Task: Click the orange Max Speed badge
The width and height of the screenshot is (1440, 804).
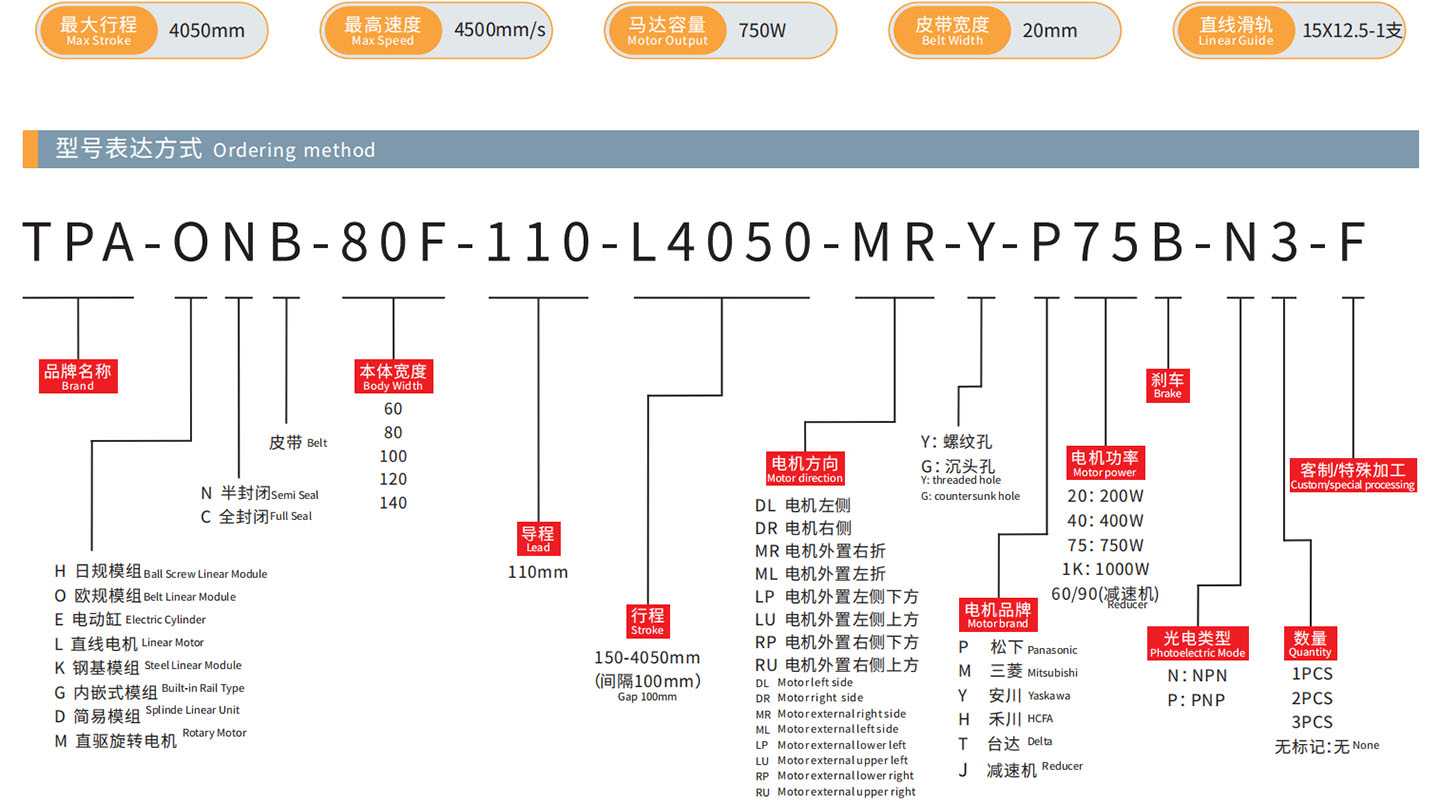Action: (382, 31)
